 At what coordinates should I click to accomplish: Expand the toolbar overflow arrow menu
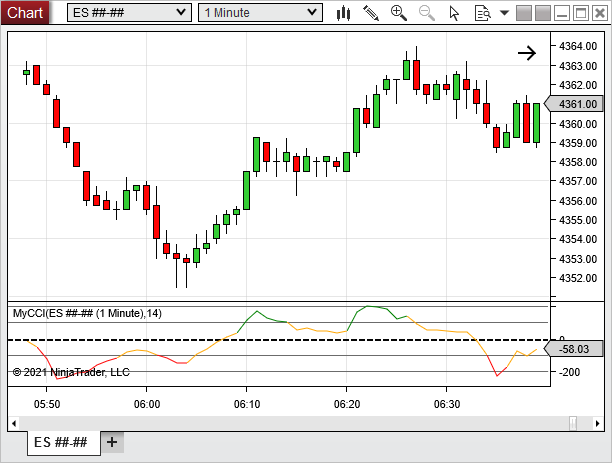pos(504,13)
